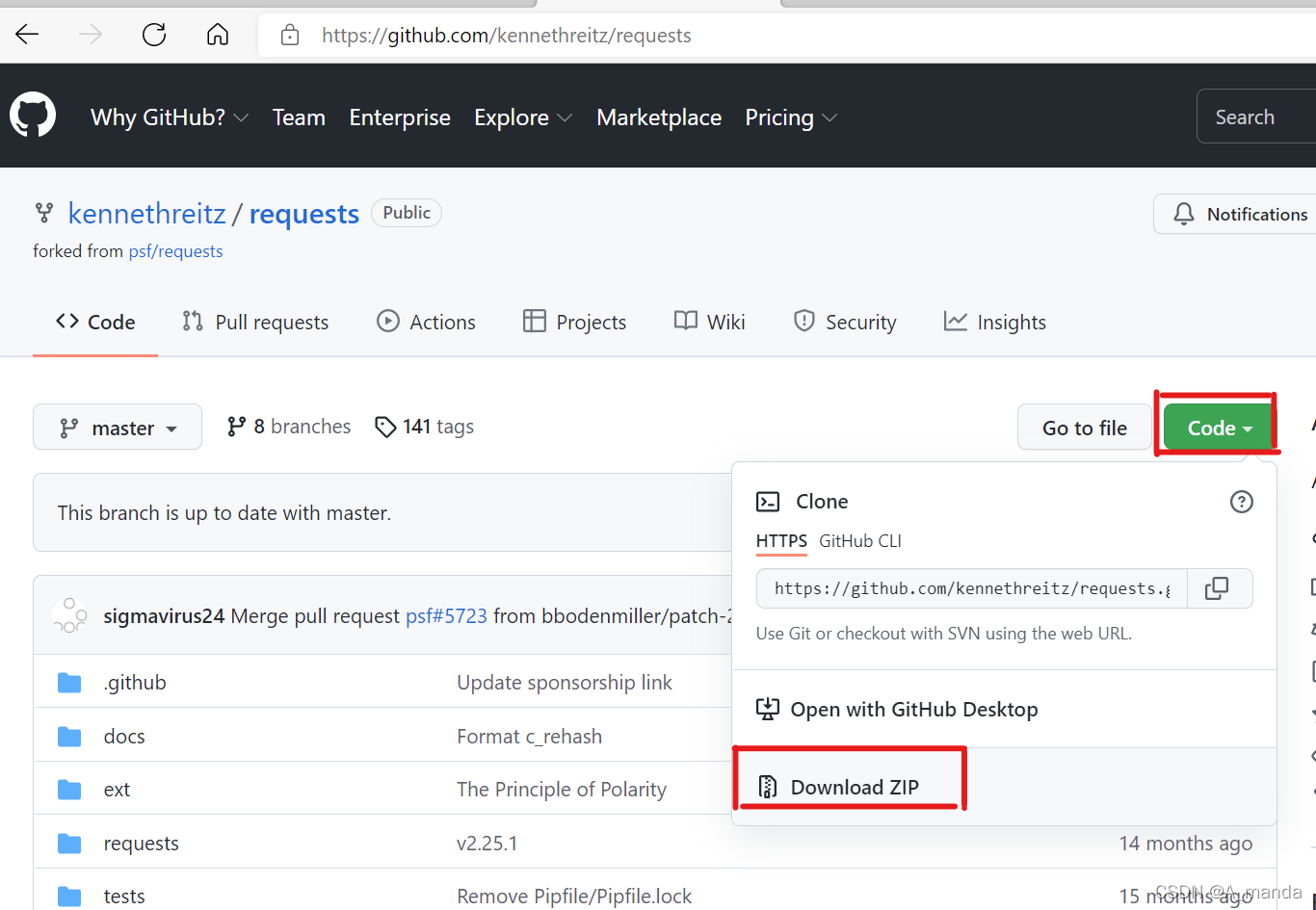Screen dimensions: 1316x910
Task: Expand the master branch selector
Action: coord(117,427)
